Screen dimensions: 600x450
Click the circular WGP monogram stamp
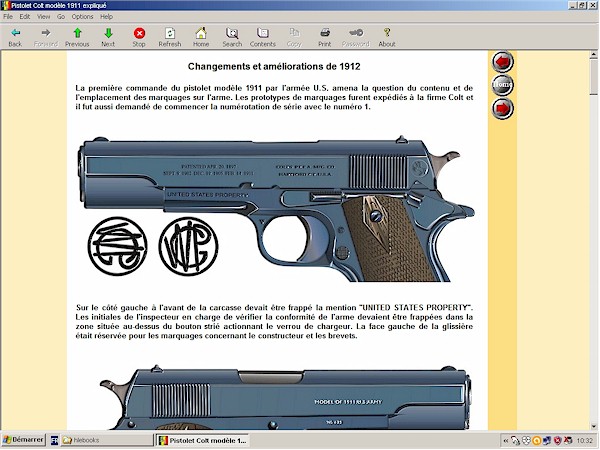pyautogui.click(x=188, y=246)
